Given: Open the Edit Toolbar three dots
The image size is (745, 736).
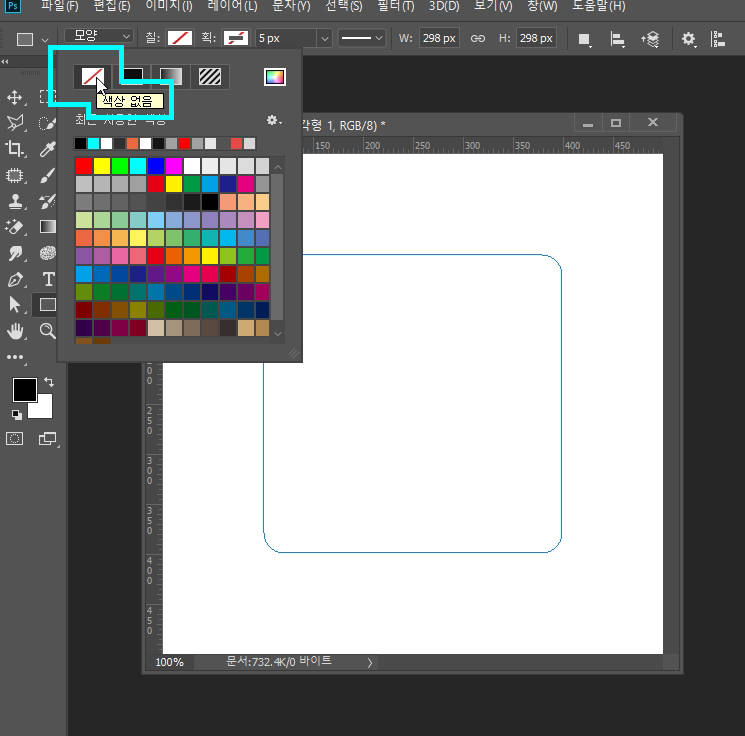Looking at the screenshot, I should [x=15, y=357].
